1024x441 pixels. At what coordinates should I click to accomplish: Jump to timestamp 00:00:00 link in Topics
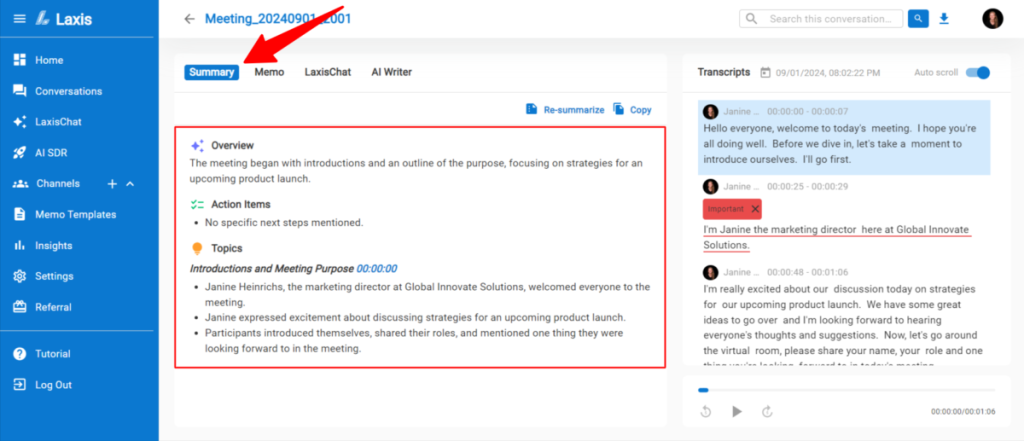377,268
